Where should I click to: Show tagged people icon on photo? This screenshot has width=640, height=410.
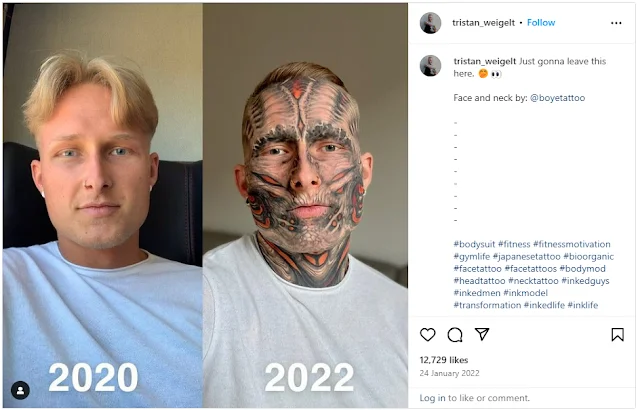tap(20, 390)
